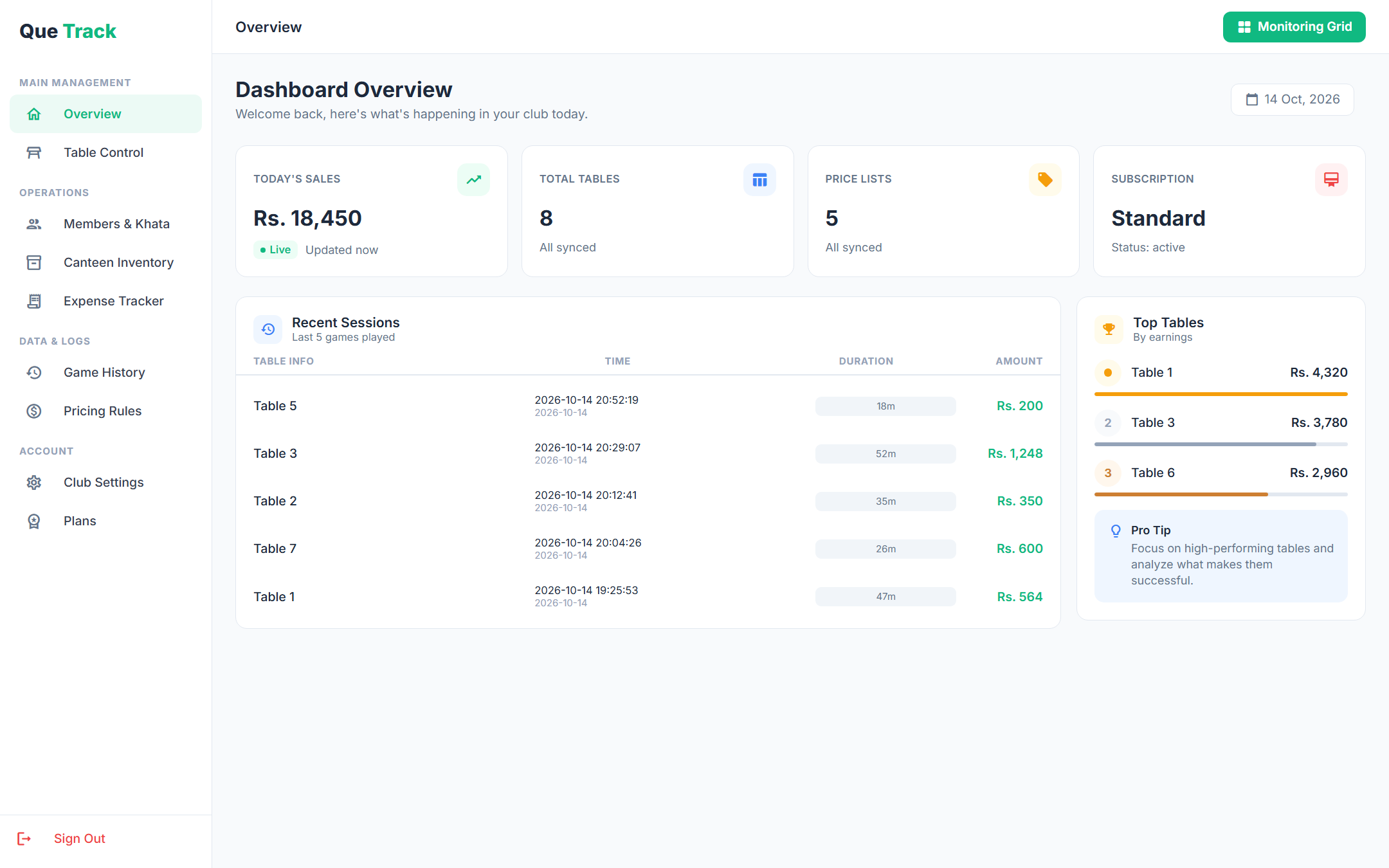Click the Pro Tip lightbulb icon

pos(1116,530)
